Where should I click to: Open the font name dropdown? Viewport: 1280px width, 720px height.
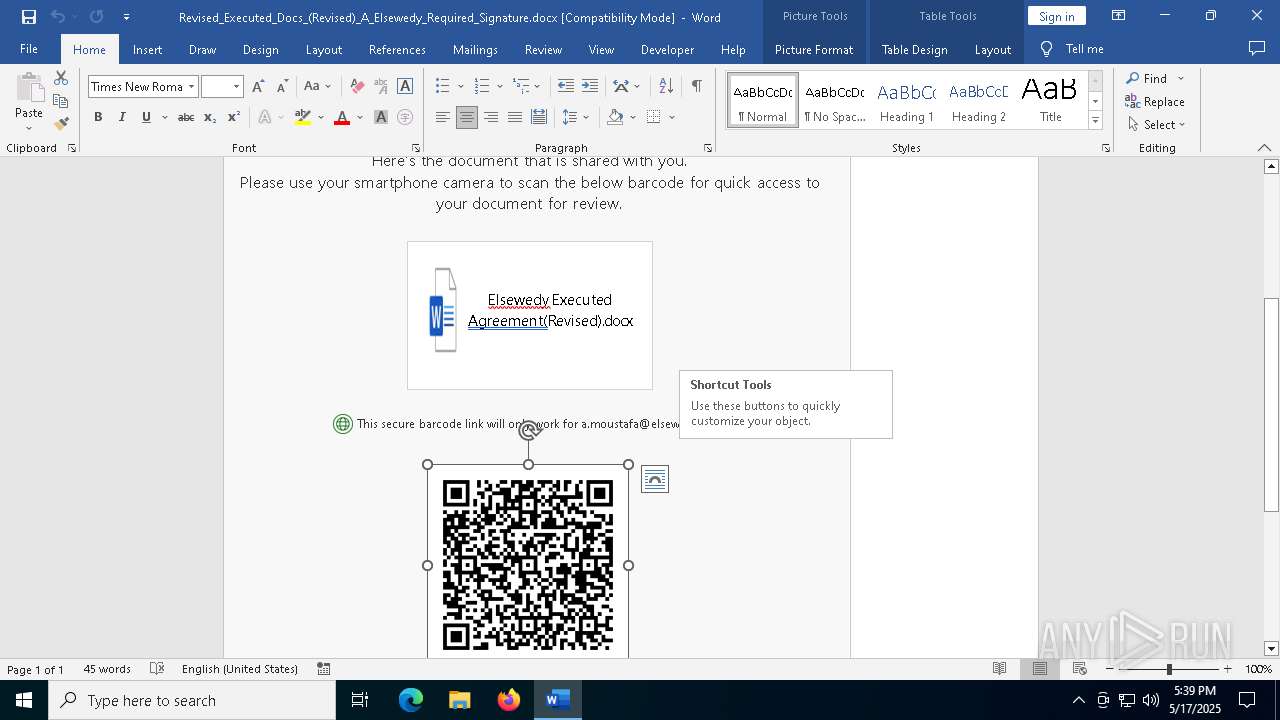191,87
